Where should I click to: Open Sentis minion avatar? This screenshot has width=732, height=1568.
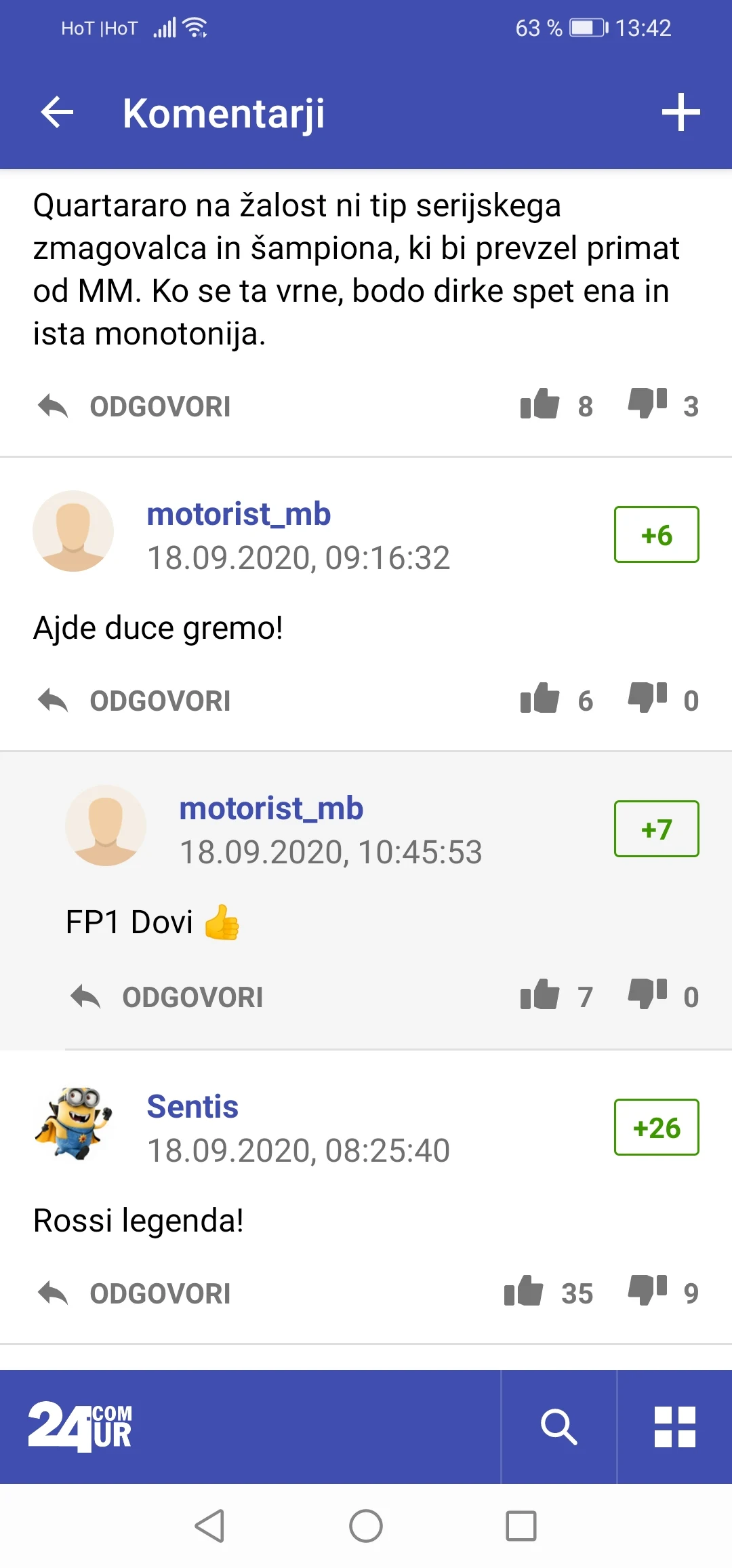click(73, 1124)
